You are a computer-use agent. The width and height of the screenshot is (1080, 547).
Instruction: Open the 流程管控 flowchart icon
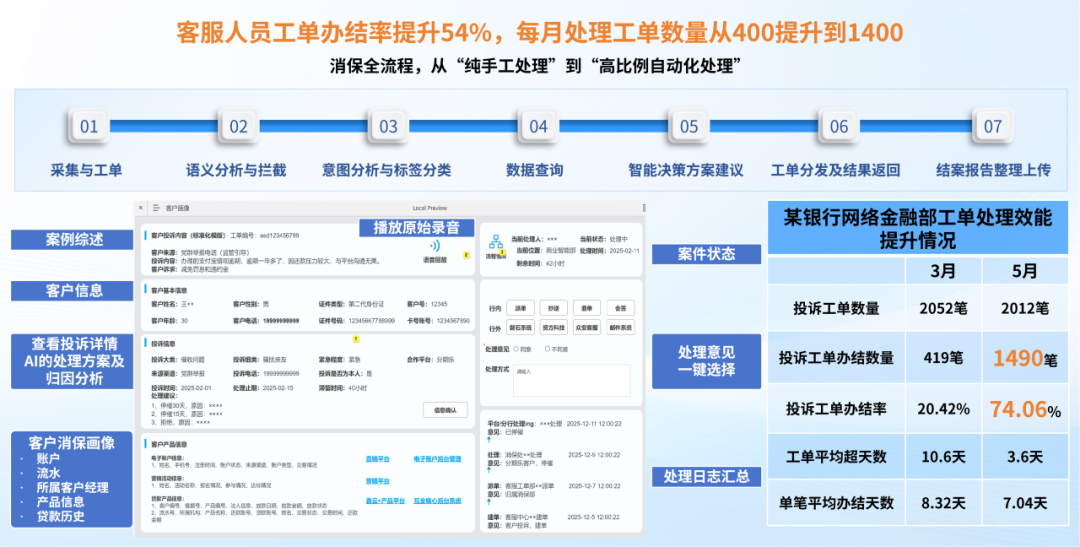[x=497, y=242]
